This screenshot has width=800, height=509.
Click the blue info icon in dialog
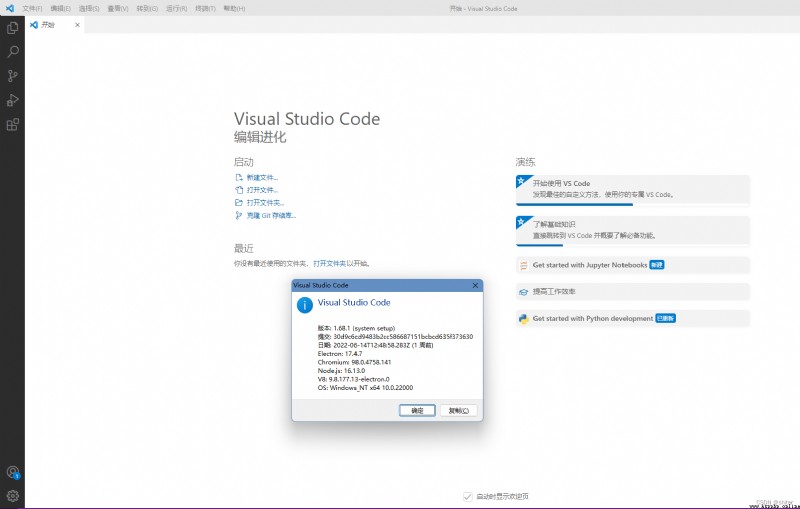tap(305, 305)
